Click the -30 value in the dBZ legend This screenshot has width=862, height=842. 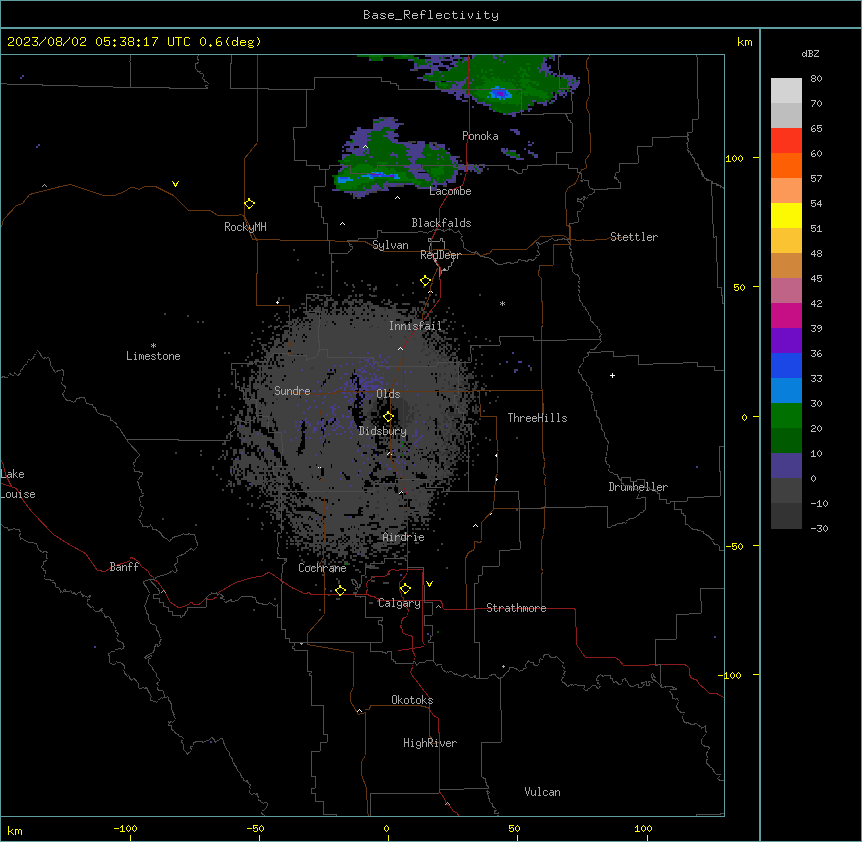(x=819, y=528)
